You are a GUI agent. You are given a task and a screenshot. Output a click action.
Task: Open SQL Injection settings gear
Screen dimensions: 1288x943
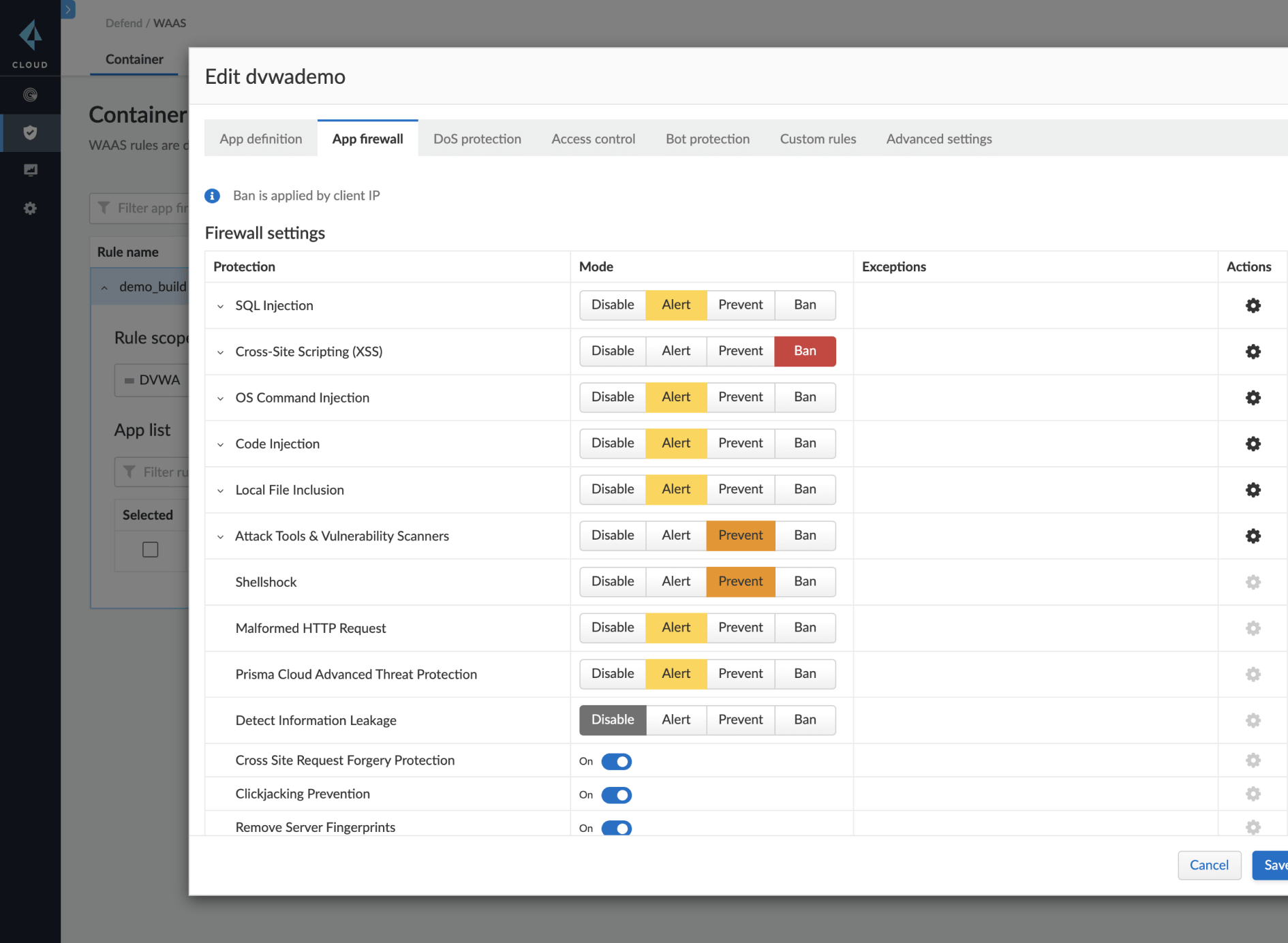pyautogui.click(x=1253, y=305)
